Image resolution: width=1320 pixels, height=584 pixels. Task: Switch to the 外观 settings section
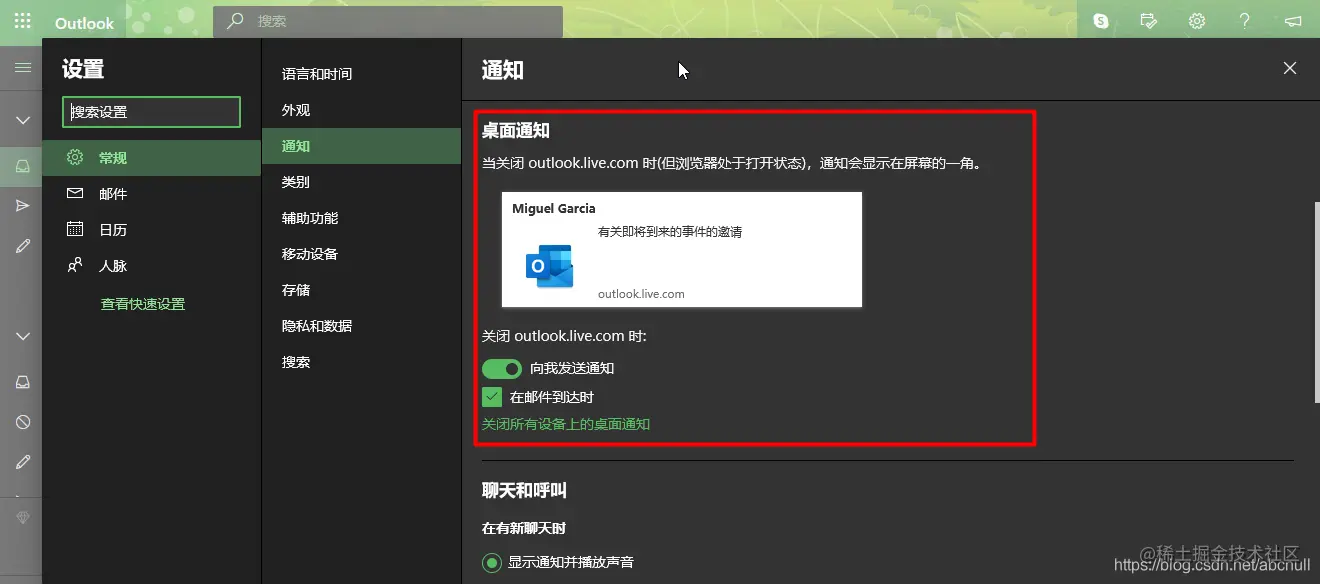click(x=294, y=109)
